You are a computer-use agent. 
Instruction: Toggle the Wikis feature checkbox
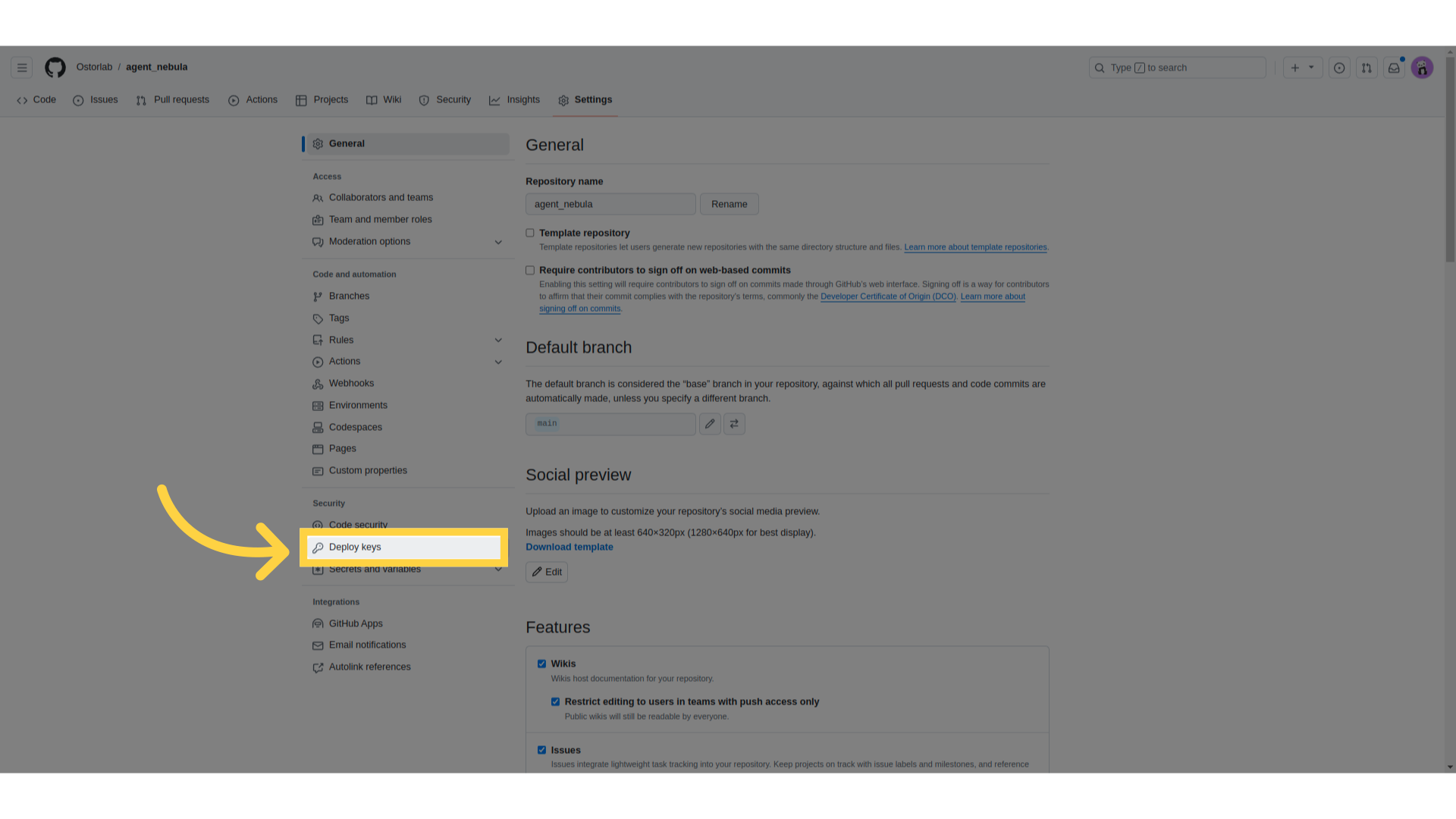[542, 663]
